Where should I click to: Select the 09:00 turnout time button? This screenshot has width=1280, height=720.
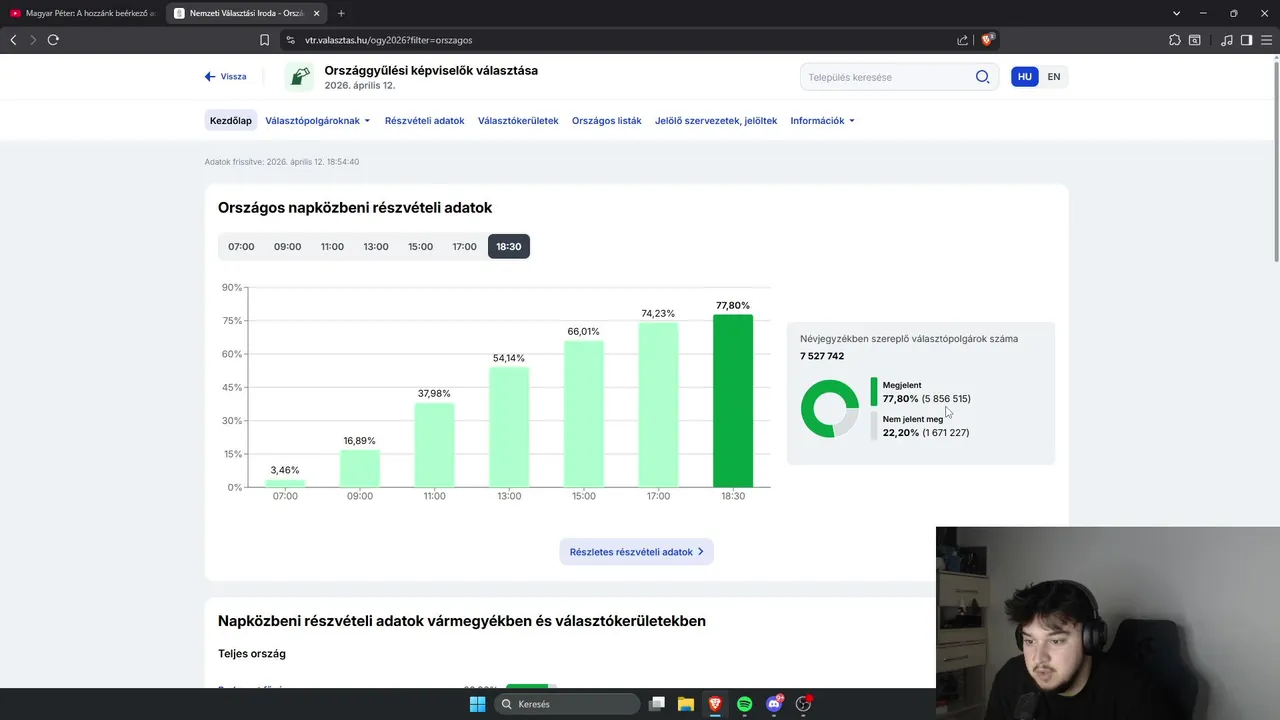click(x=288, y=246)
